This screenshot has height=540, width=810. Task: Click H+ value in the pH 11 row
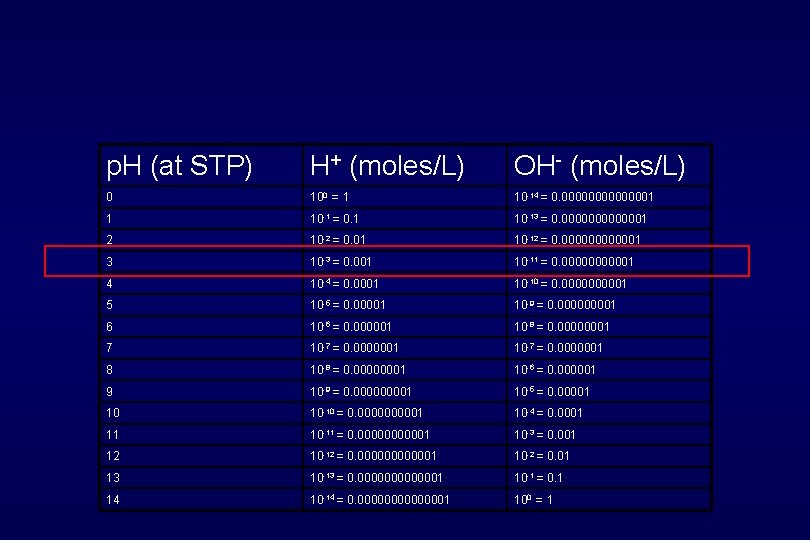coord(370,435)
